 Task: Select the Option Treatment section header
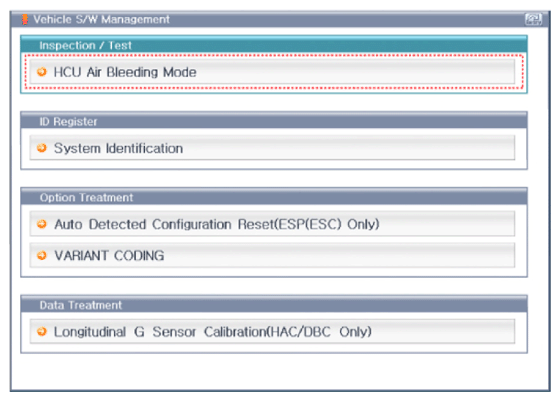coord(274,197)
